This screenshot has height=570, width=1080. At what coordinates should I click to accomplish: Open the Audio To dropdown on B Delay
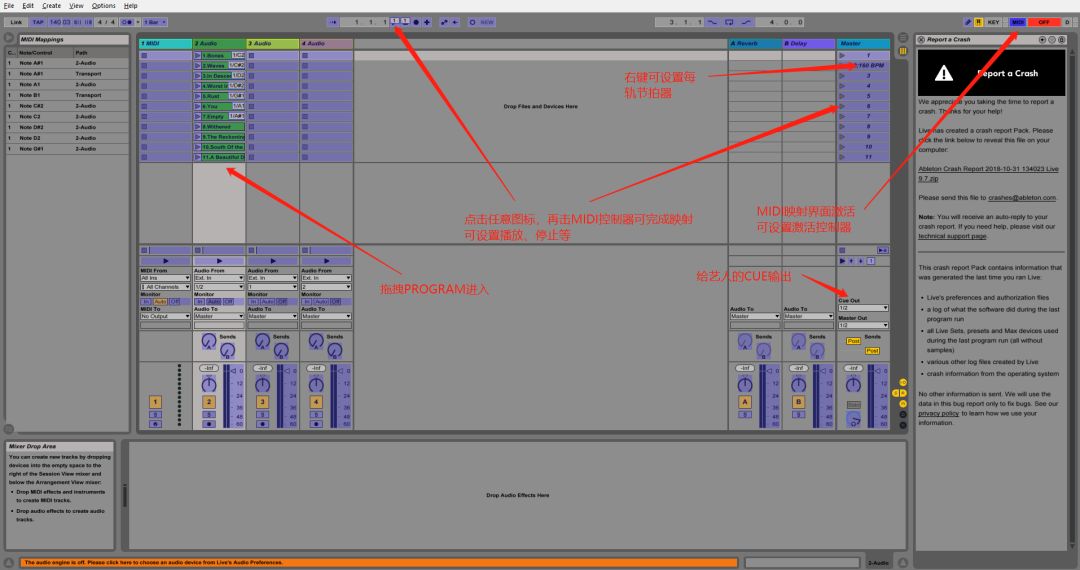coord(809,317)
